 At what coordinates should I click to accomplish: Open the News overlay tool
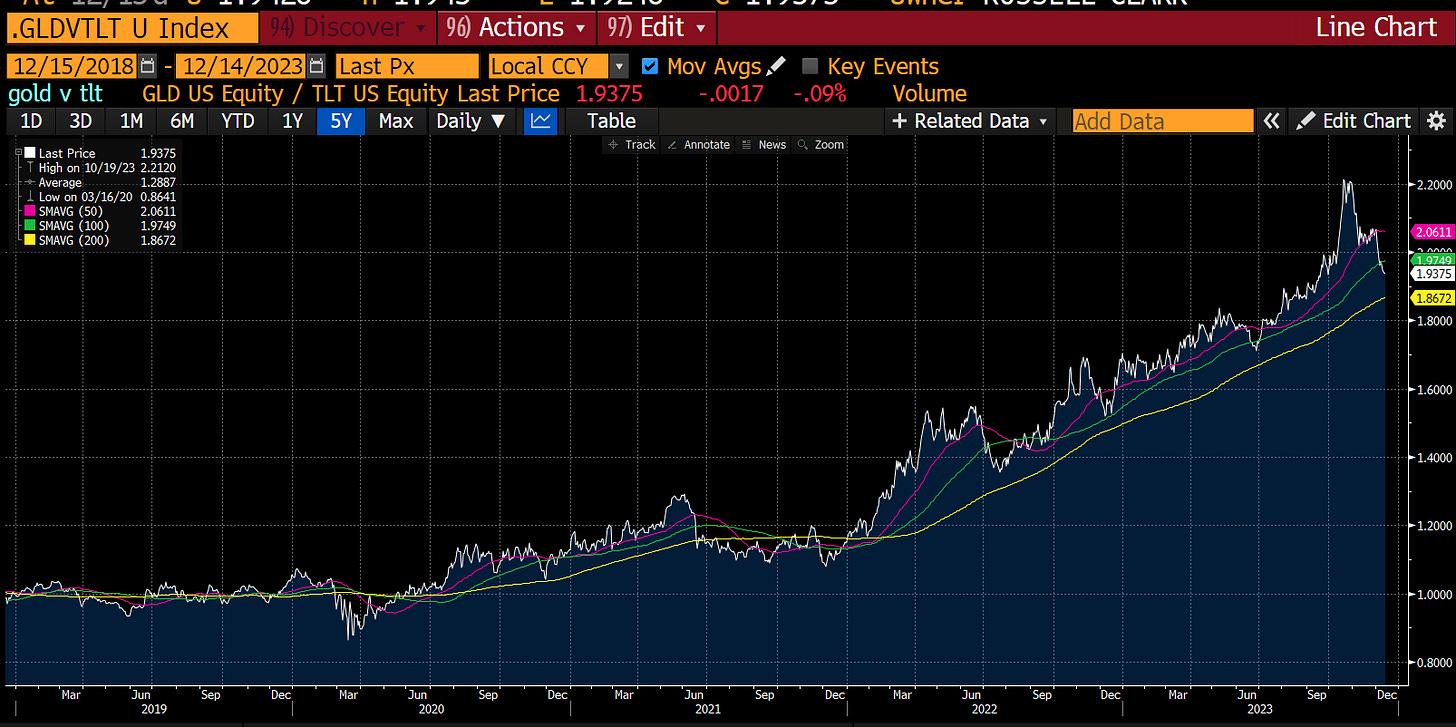click(x=765, y=145)
